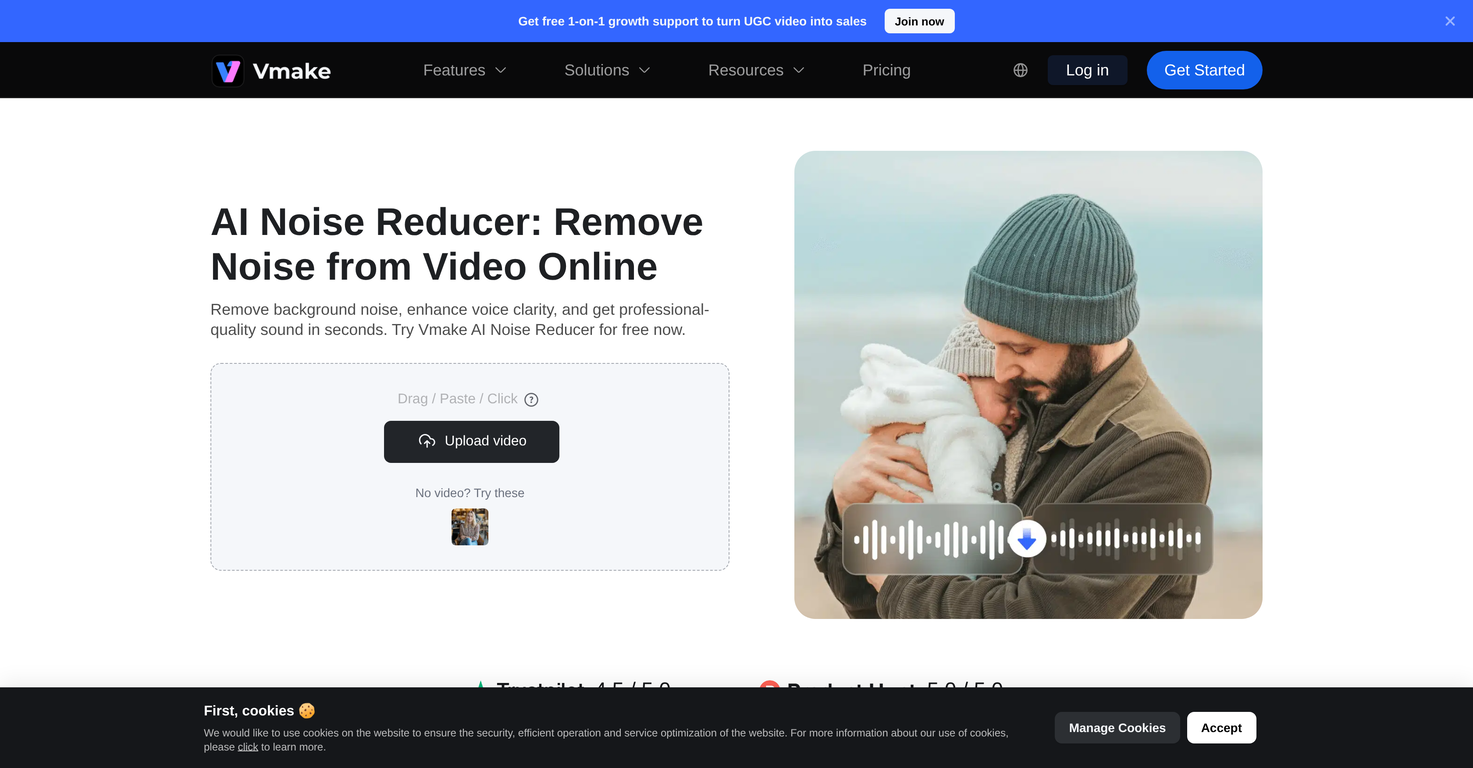Select the sample video thumbnail under 'Try these'
The image size is (1473, 768).
pyautogui.click(x=469, y=526)
